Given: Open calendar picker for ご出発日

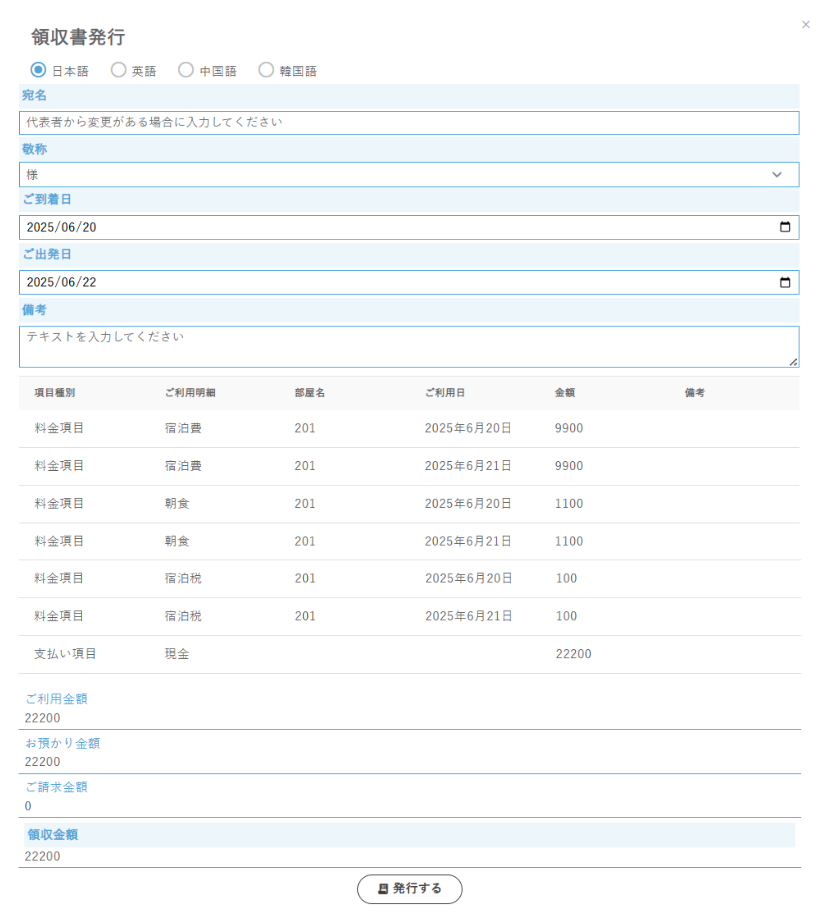Looking at the screenshot, I should 785,283.
